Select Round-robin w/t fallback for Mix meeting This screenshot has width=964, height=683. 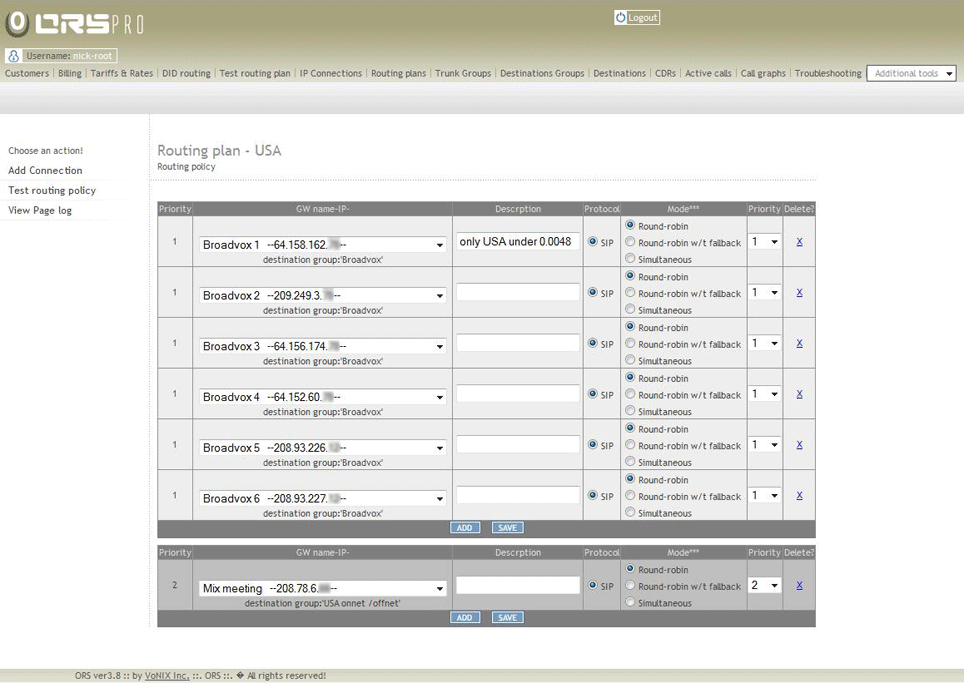click(630, 586)
